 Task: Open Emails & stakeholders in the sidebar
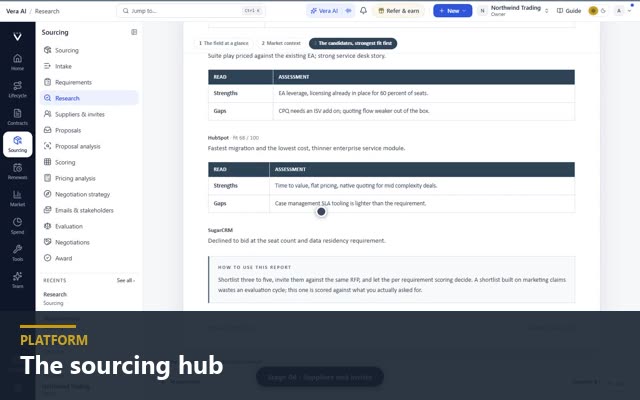pyautogui.click(x=89, y=210)
